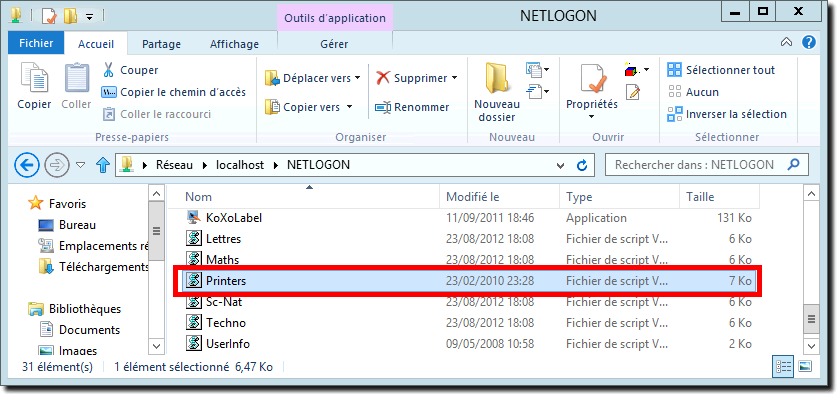Switch to the Affichage tab

click(234, 44)
